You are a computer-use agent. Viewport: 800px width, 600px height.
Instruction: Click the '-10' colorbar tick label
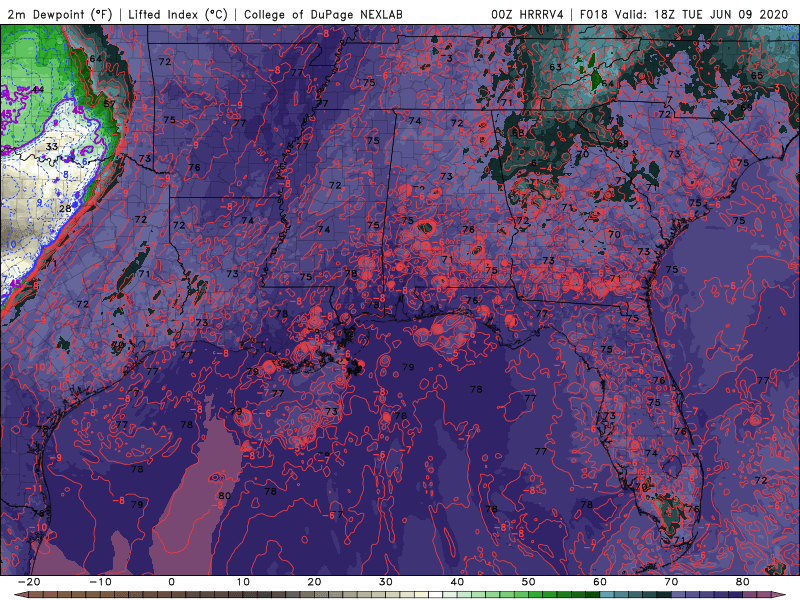pos(100,582)
